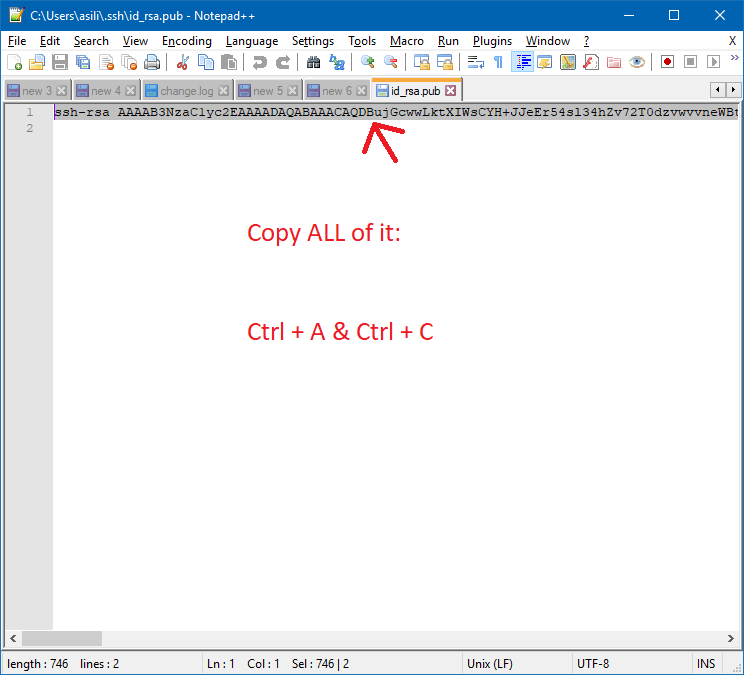This screenshot has height=675, width=744.
Task: Switch to the new 6 tab
Action: [x=337, y=91]
